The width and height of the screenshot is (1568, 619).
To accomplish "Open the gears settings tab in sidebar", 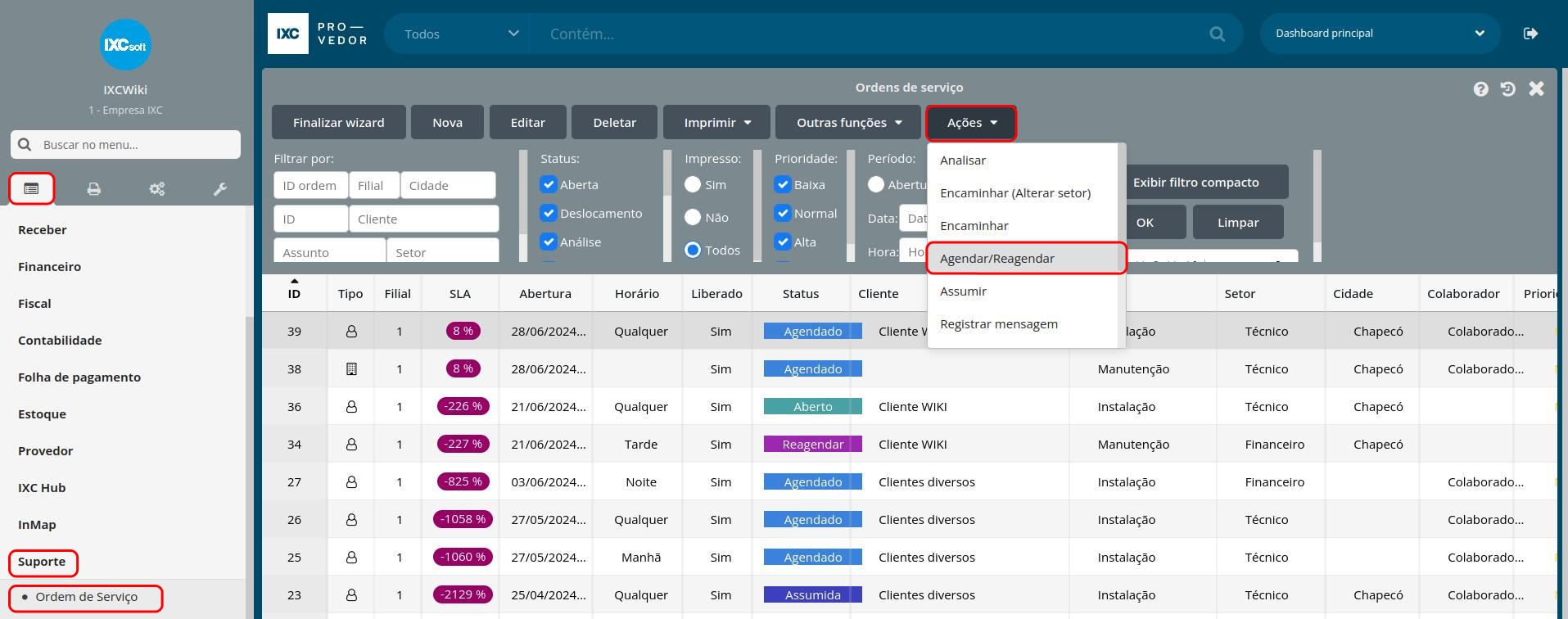I will click(x=157, y=189).
